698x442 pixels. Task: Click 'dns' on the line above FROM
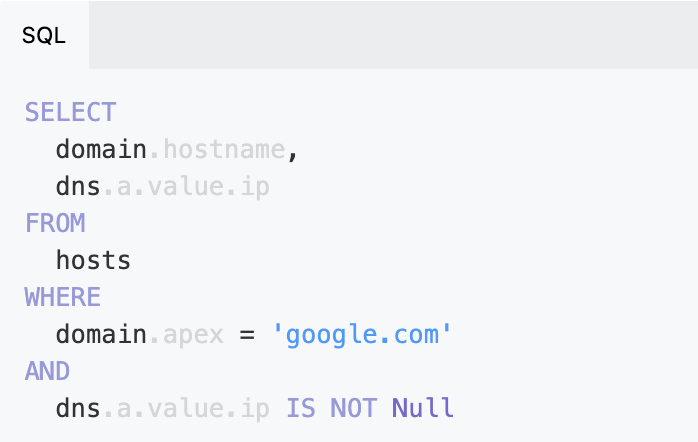click(78, 186)
